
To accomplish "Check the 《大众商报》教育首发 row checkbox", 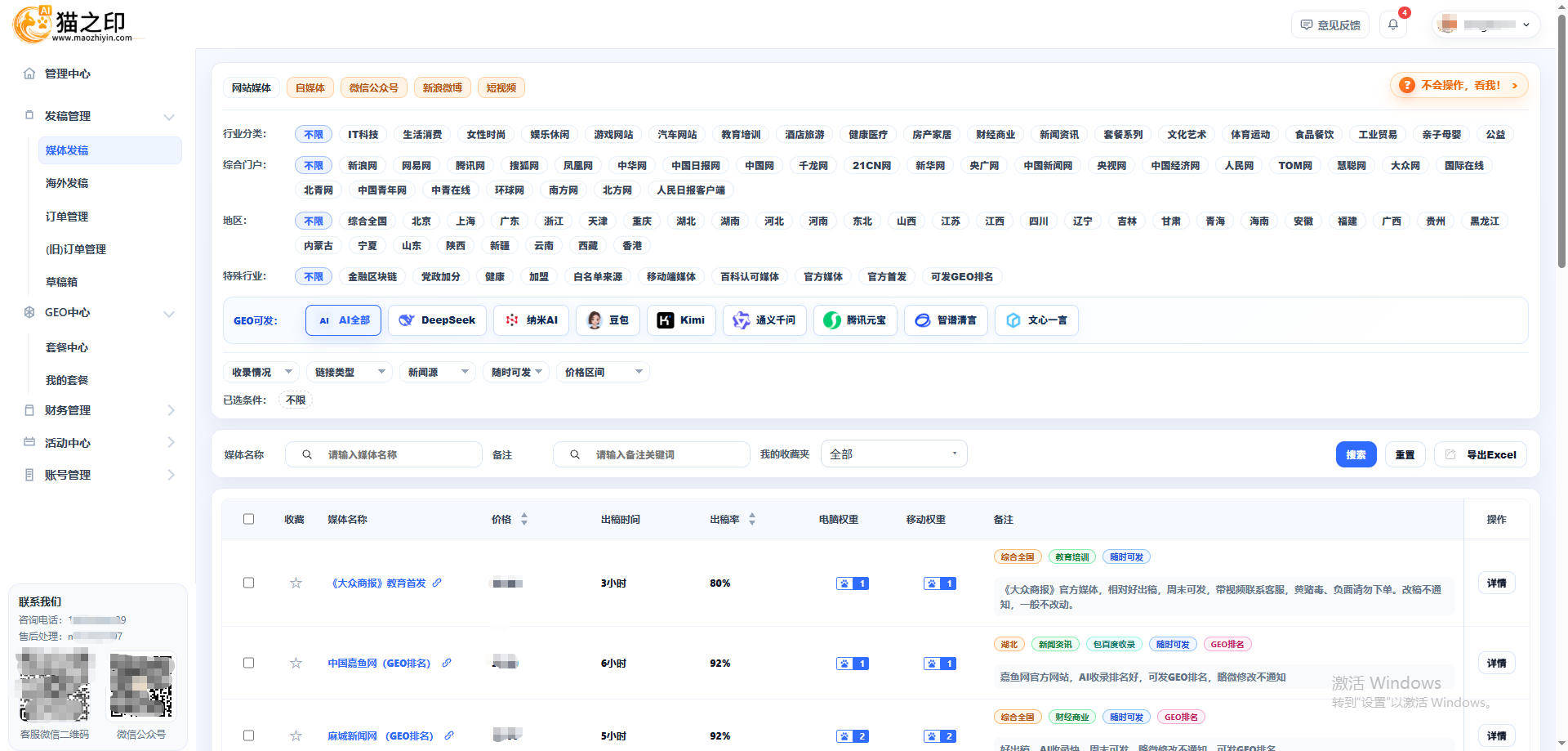I will (248, 583).
